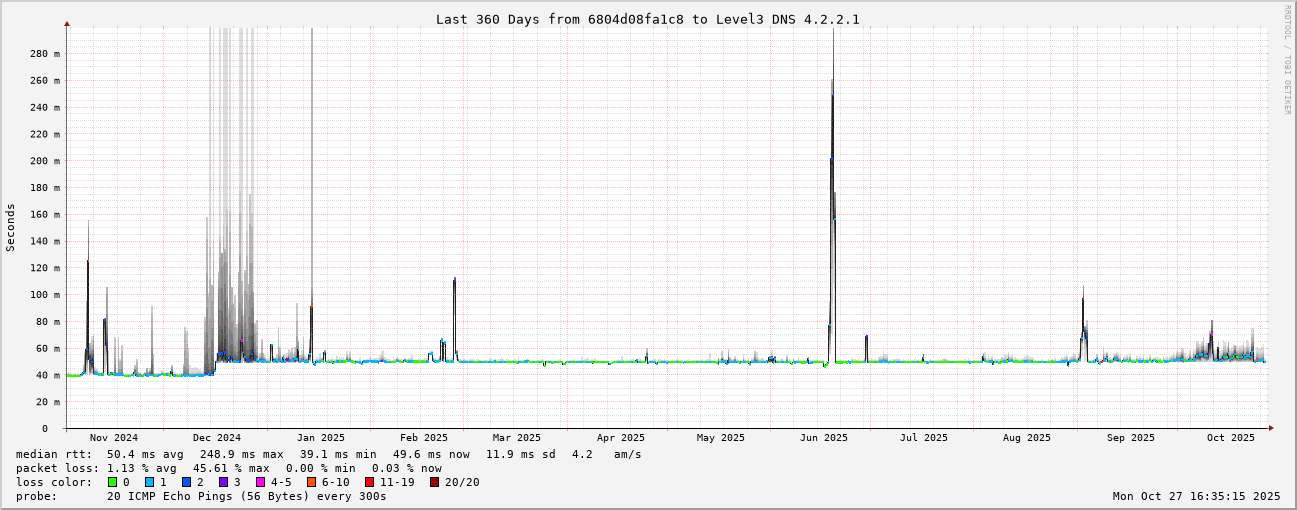This screenshot has width=1297, height=510.
Task: Click the RRDTOOL / TOBI OETIKER watermark
Action: point(1287,60)
